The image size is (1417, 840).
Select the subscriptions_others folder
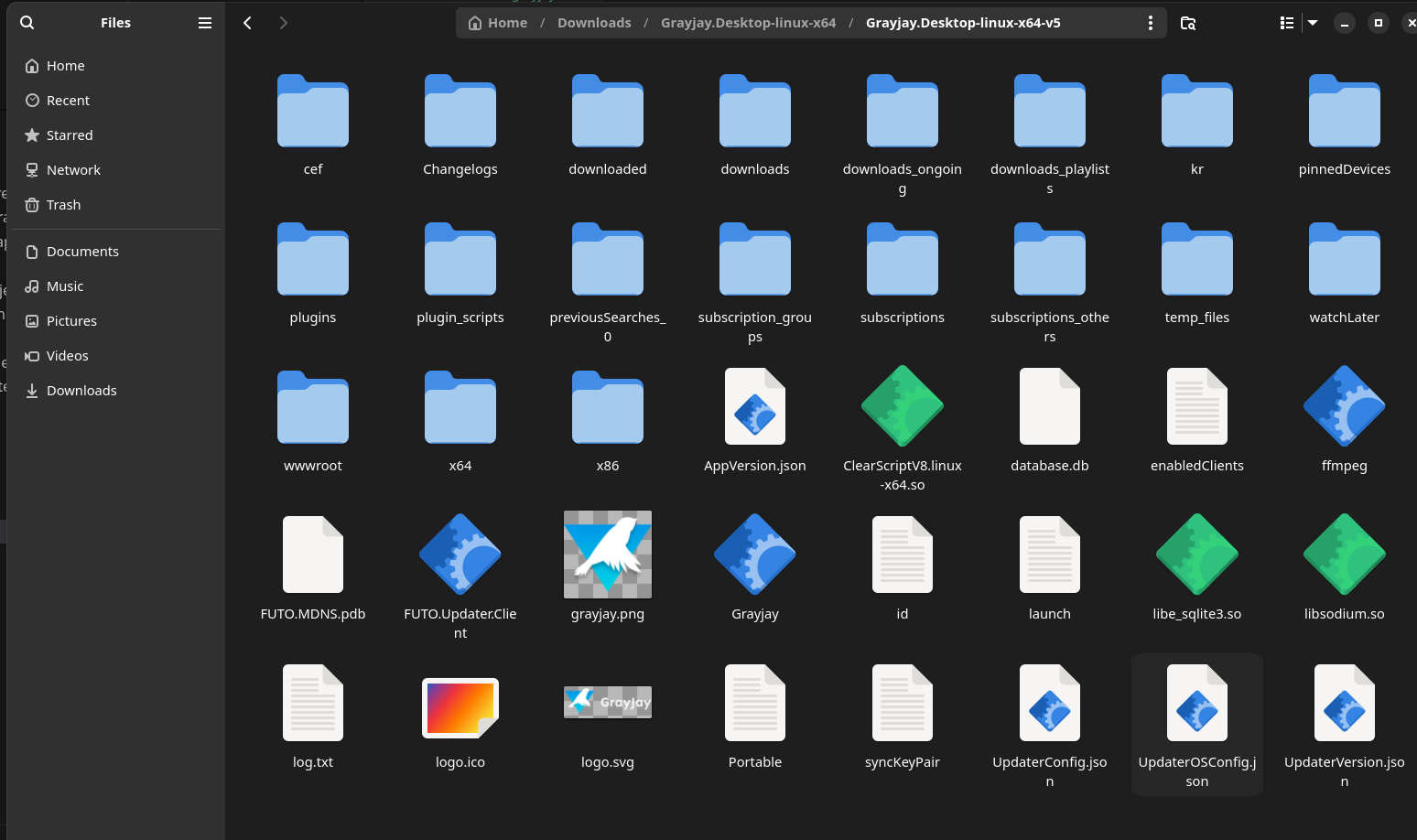point(1050,259)
